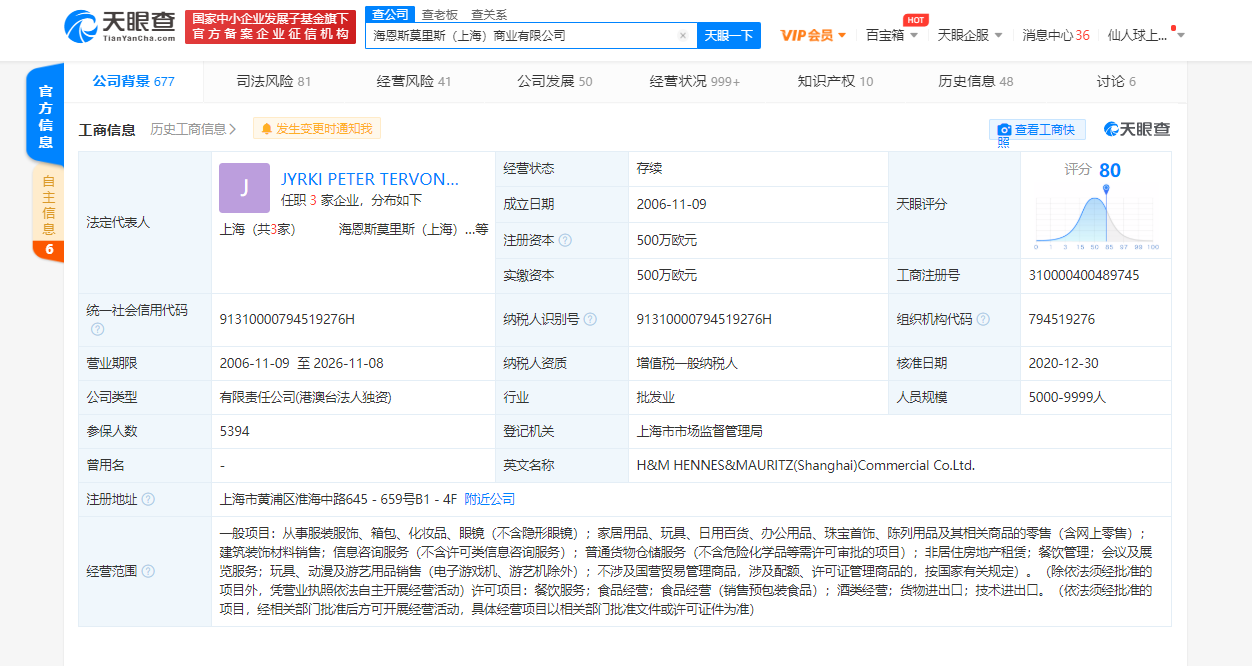Click 登记机关 value 上海市市场监督管理局
This screenshot has height=666, width=1252.
700,431
